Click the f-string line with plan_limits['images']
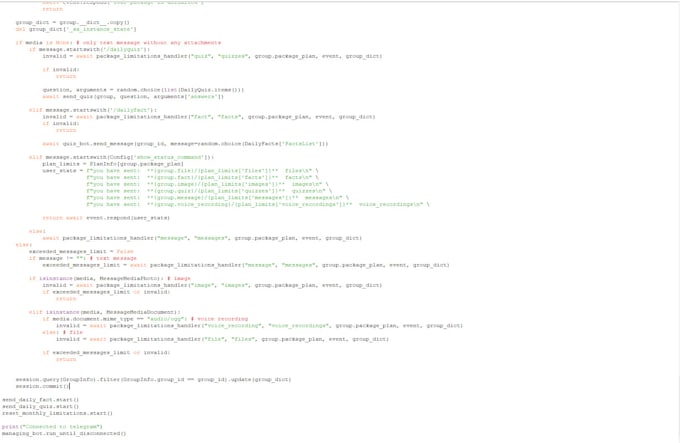The image size is (680, 443). coord(207,184)
